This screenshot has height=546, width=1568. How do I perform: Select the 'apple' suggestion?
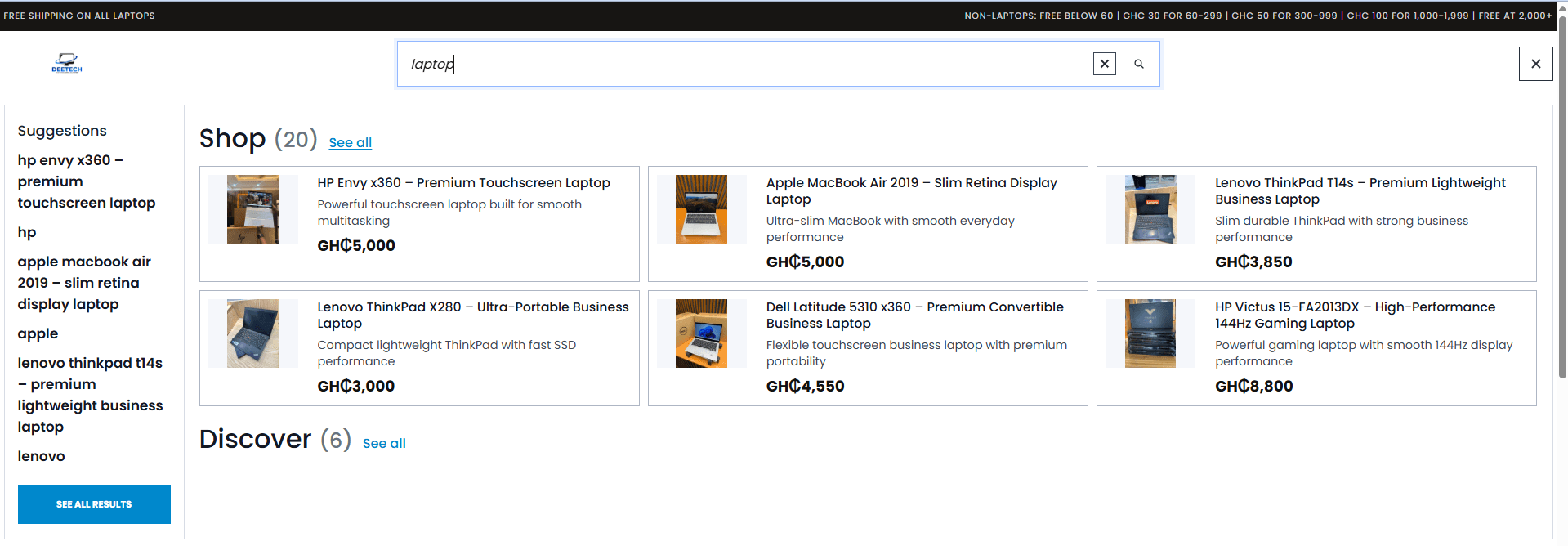38,333
